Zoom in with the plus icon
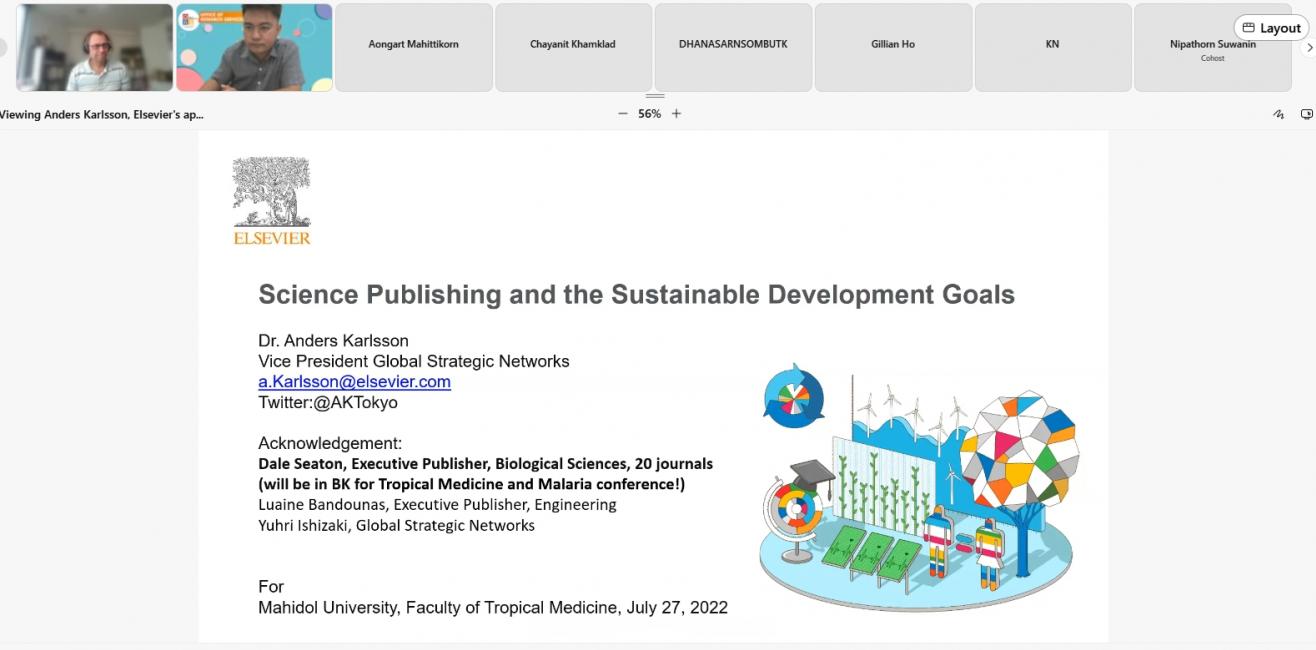This screenshot has height=650, width=1316. [676, 114]
